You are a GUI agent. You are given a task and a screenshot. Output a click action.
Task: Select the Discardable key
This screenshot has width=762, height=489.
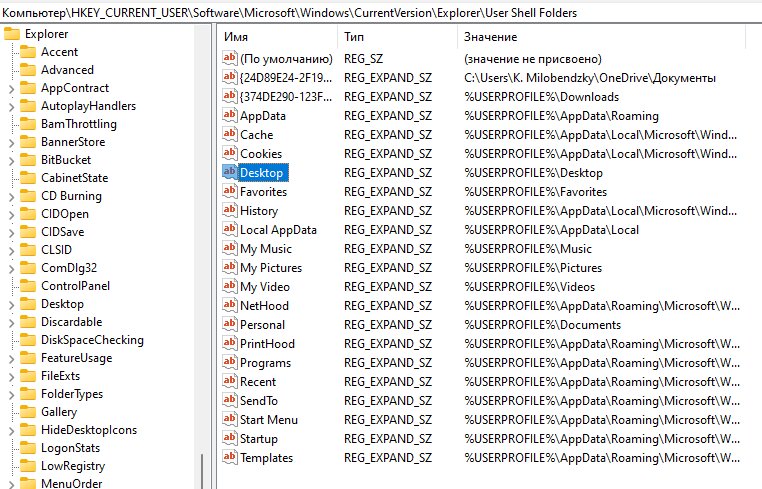(x=71, y=322)
